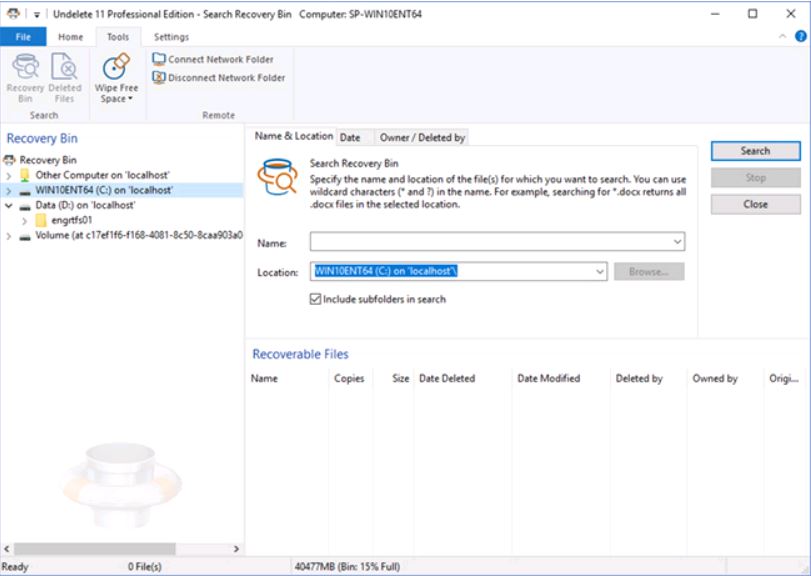Expand Other Computer on 'localhost' node
The height and width of the screenshot is (576, 811).
pos(9,175)
